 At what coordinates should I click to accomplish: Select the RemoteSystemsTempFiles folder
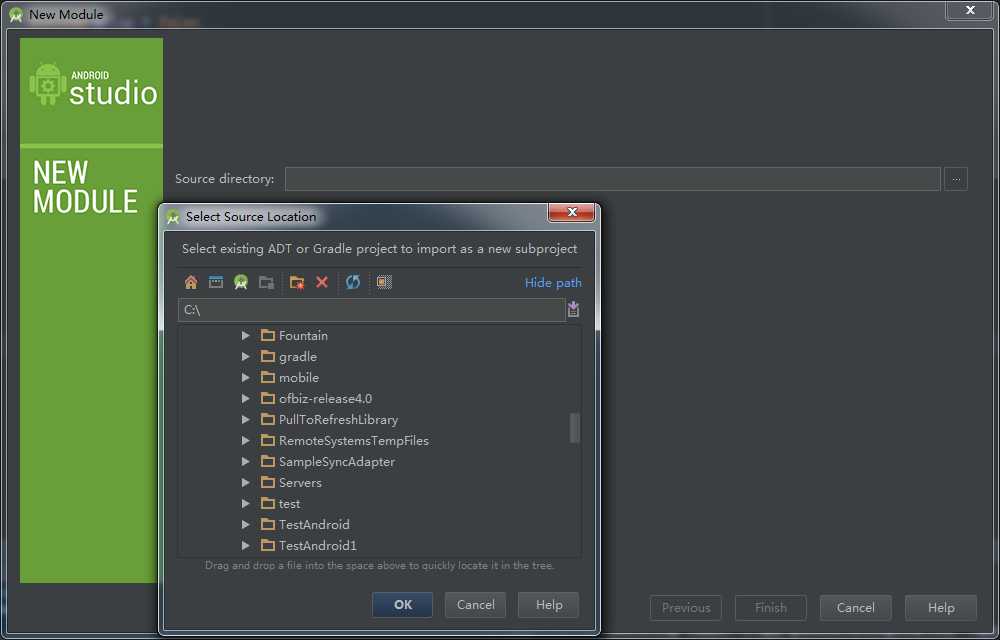[x=345, y=440]
